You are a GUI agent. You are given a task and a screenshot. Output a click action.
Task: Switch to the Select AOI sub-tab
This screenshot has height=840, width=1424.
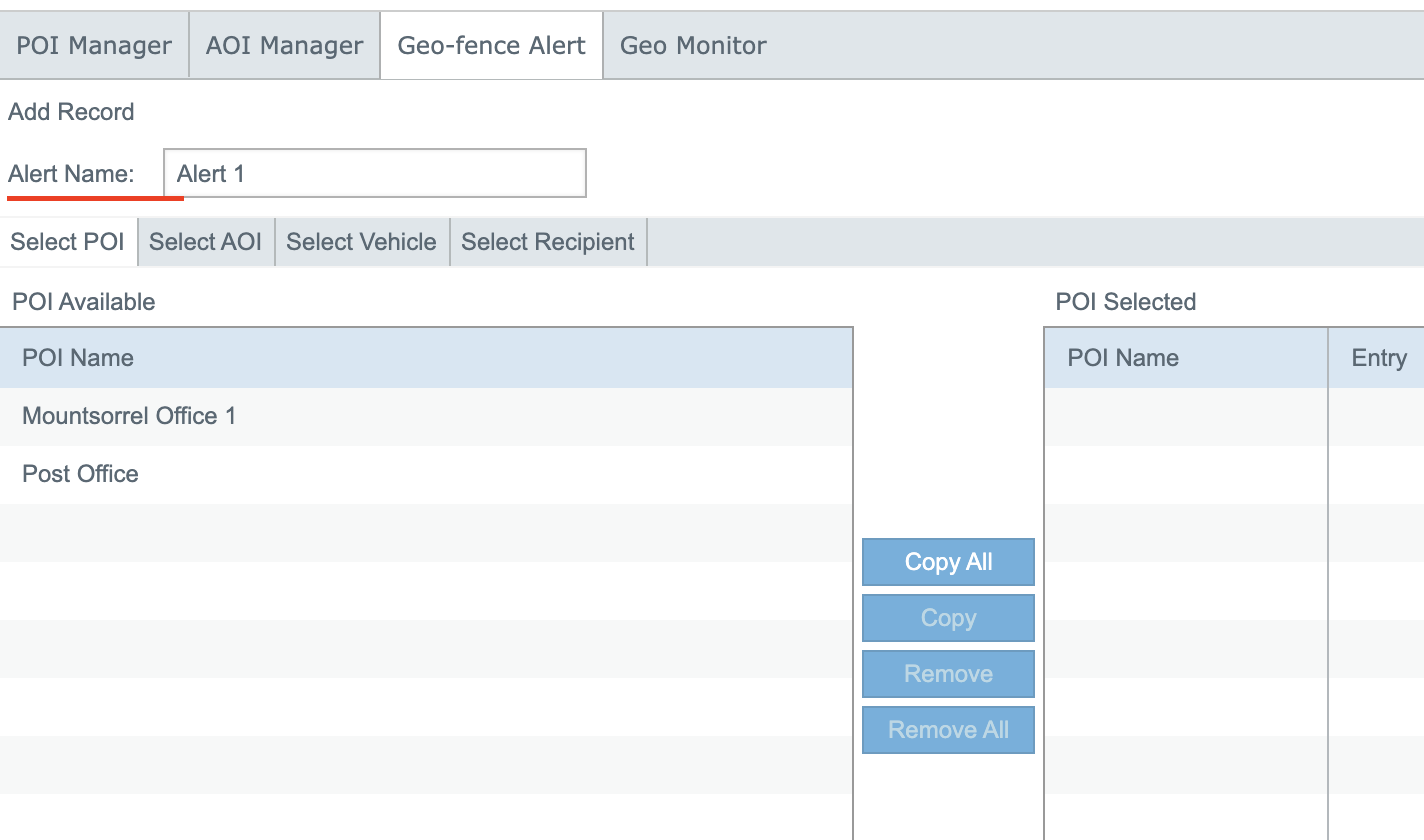tap(205, 242)
